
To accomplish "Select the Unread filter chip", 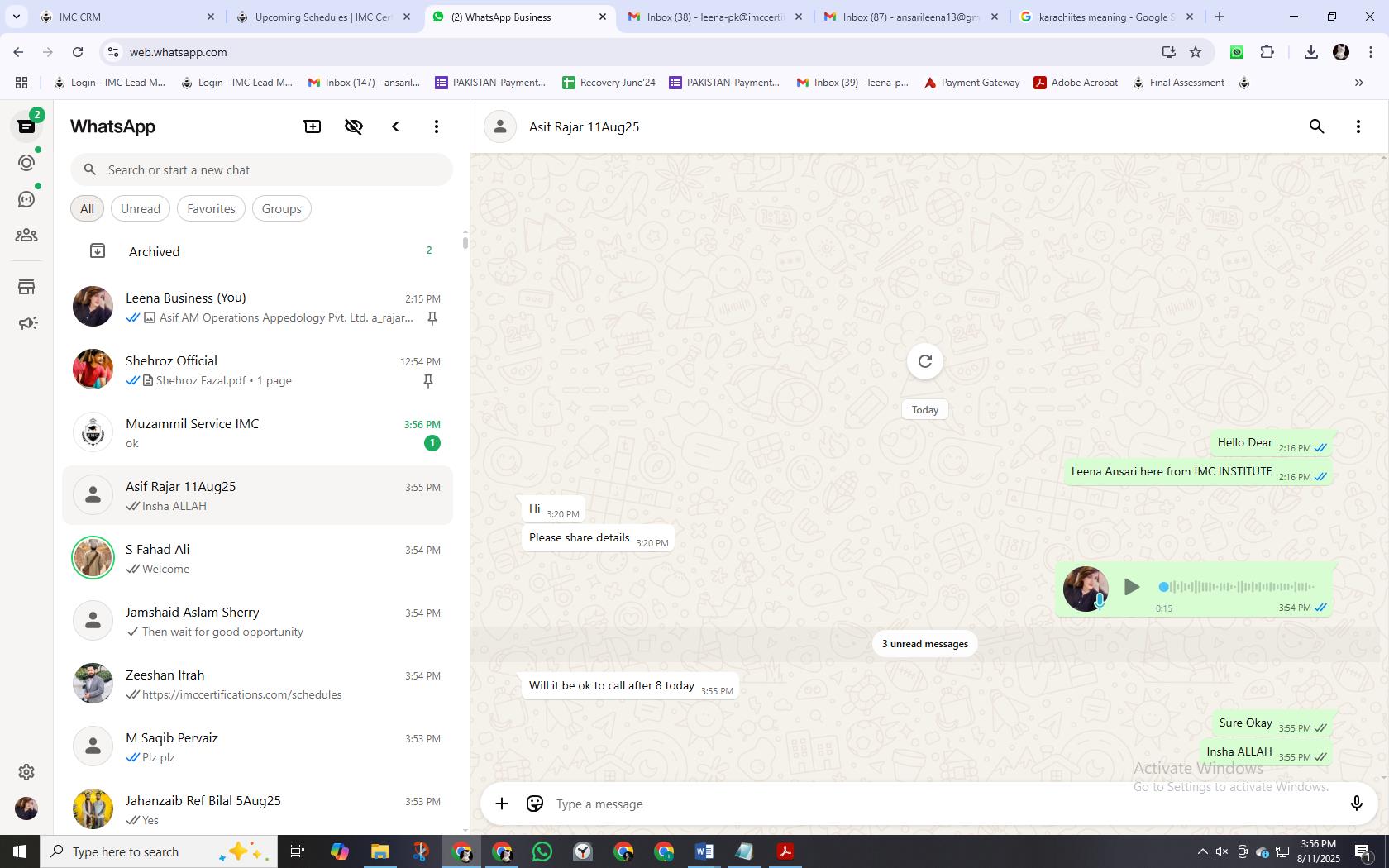I will [141, 208].
